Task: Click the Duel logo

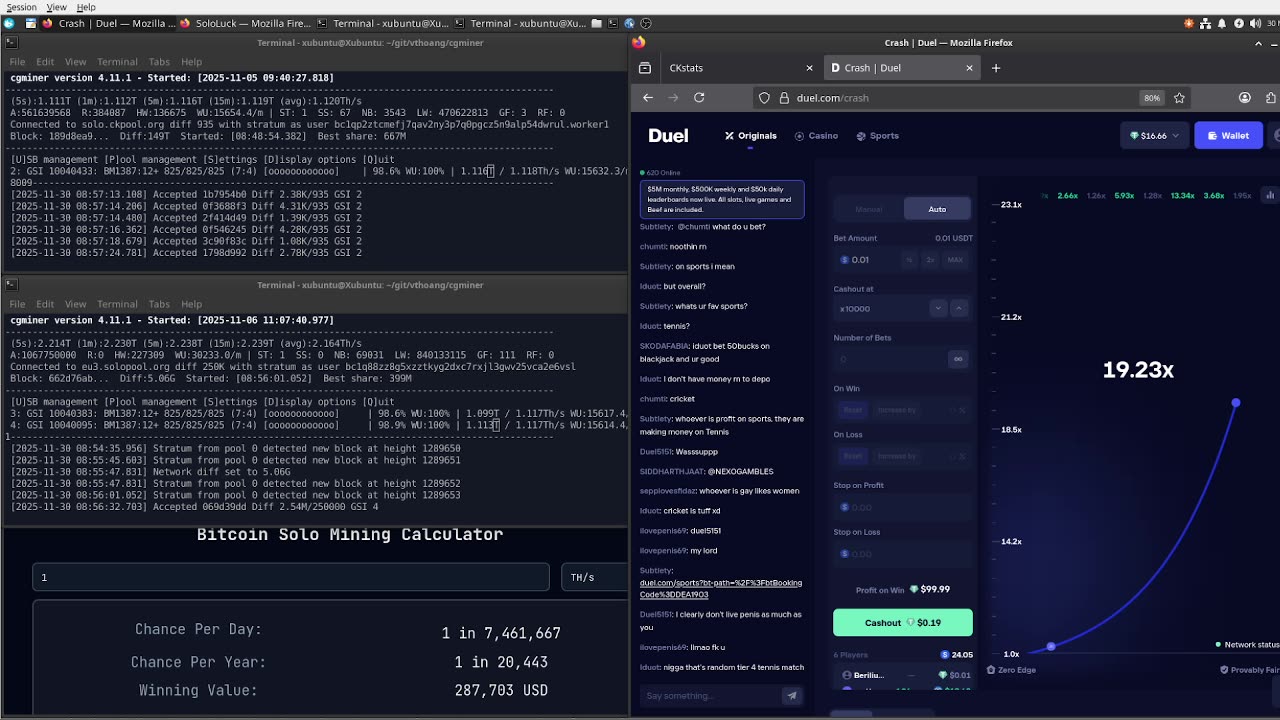Action: (668, 136)
